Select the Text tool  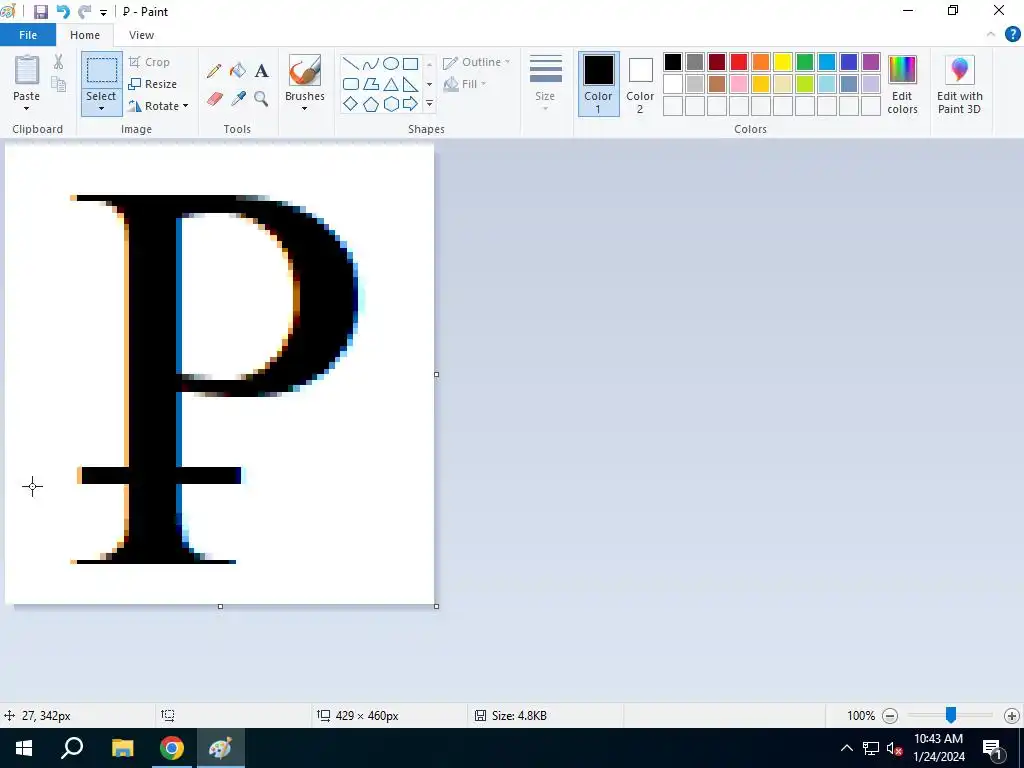click(261, 71)
